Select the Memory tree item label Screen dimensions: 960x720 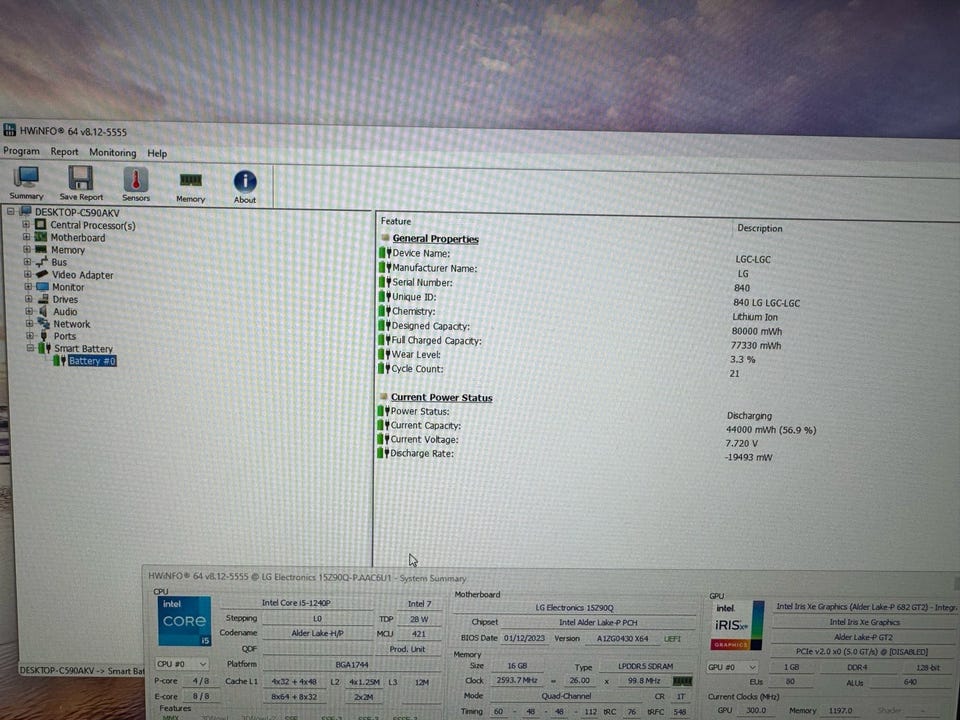pyautogui.click(x=67, y=250)
